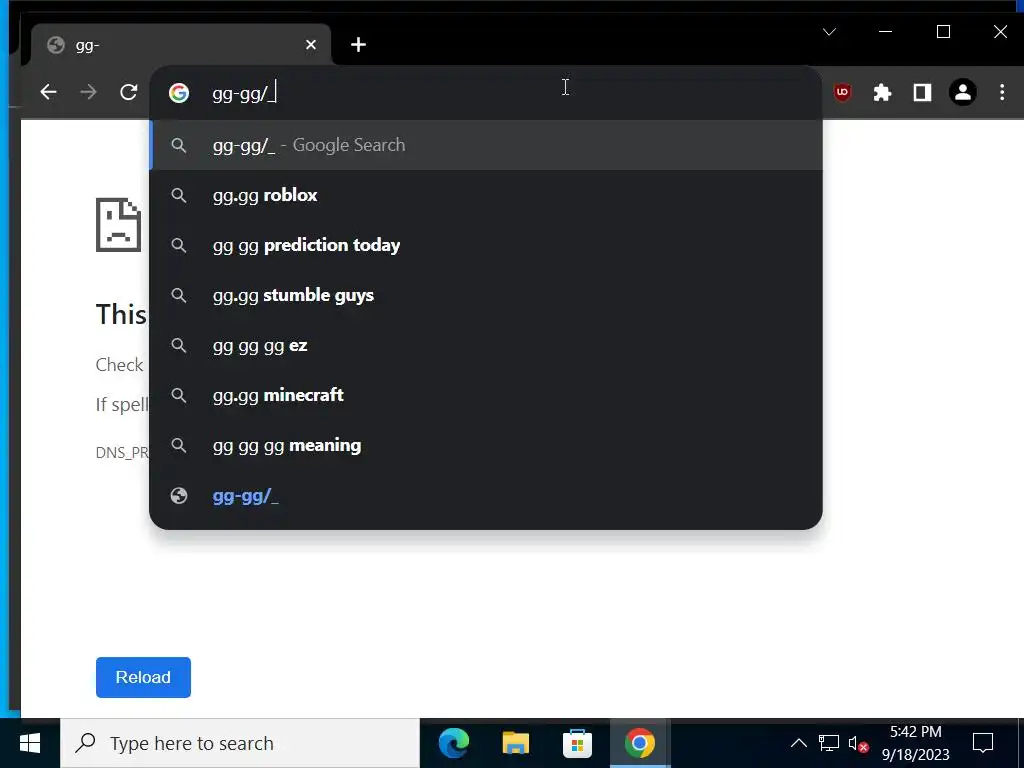This screenshot has height=768, width=1024.
Task: Open the taskbar clock and date
Action: coord(916,743)
